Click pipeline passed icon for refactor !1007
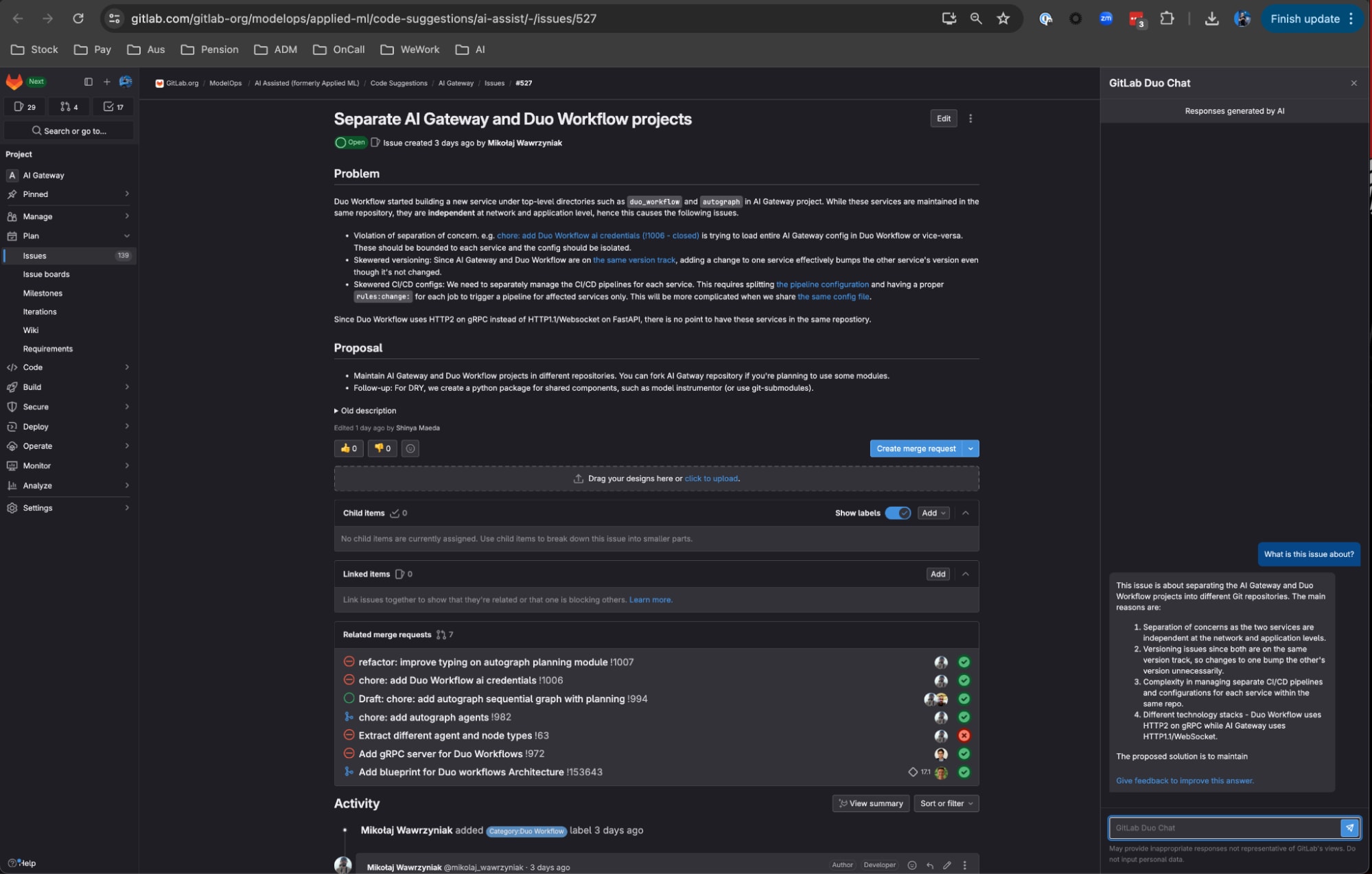 [x=964, y=662]
